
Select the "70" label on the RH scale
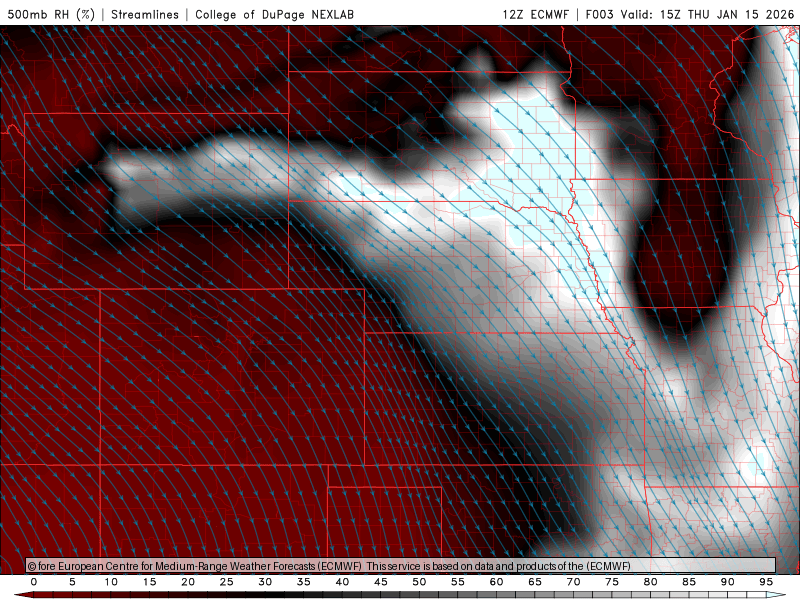[573, 582]
